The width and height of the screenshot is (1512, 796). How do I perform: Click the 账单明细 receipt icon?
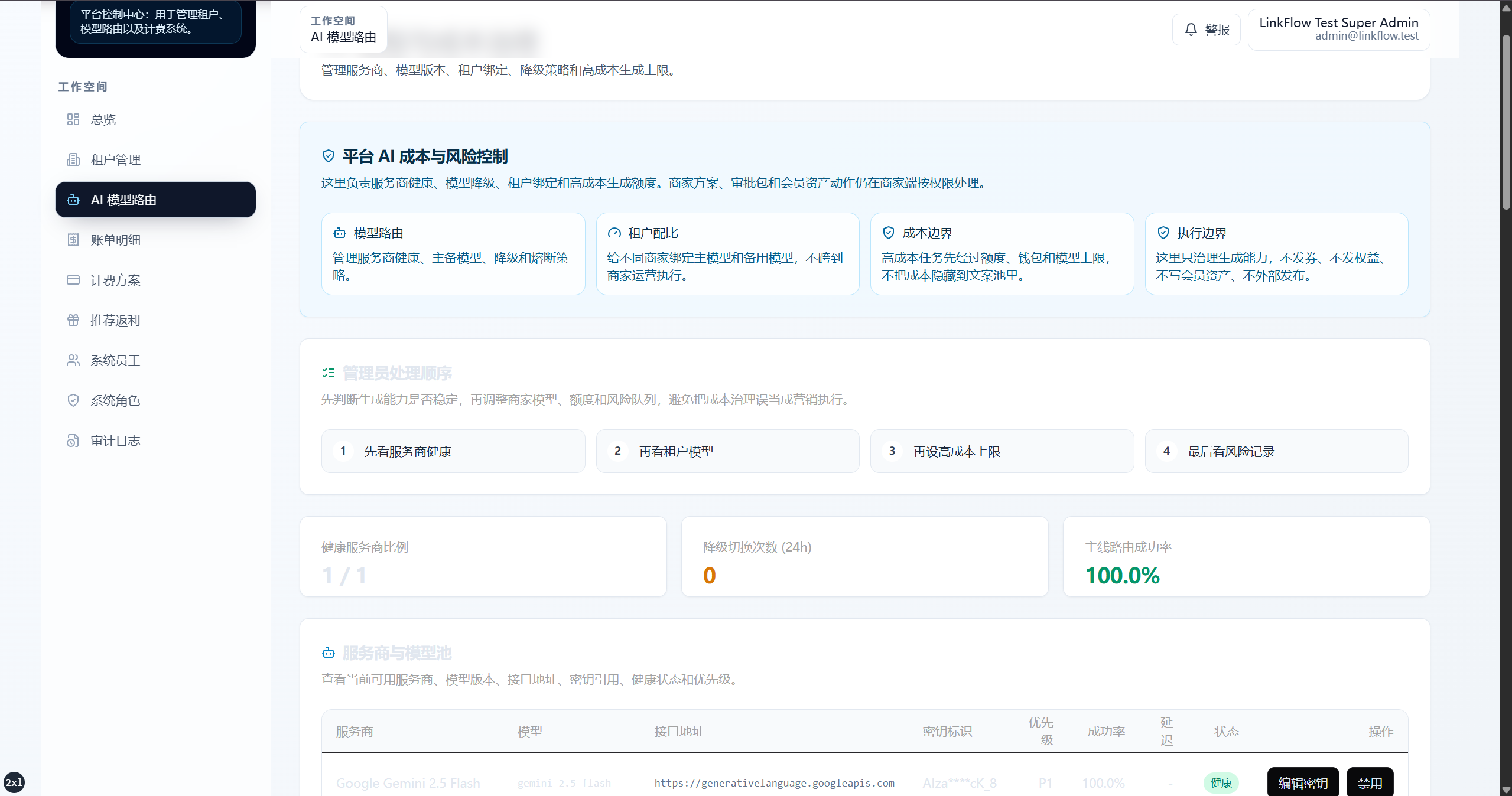point(73,240)
